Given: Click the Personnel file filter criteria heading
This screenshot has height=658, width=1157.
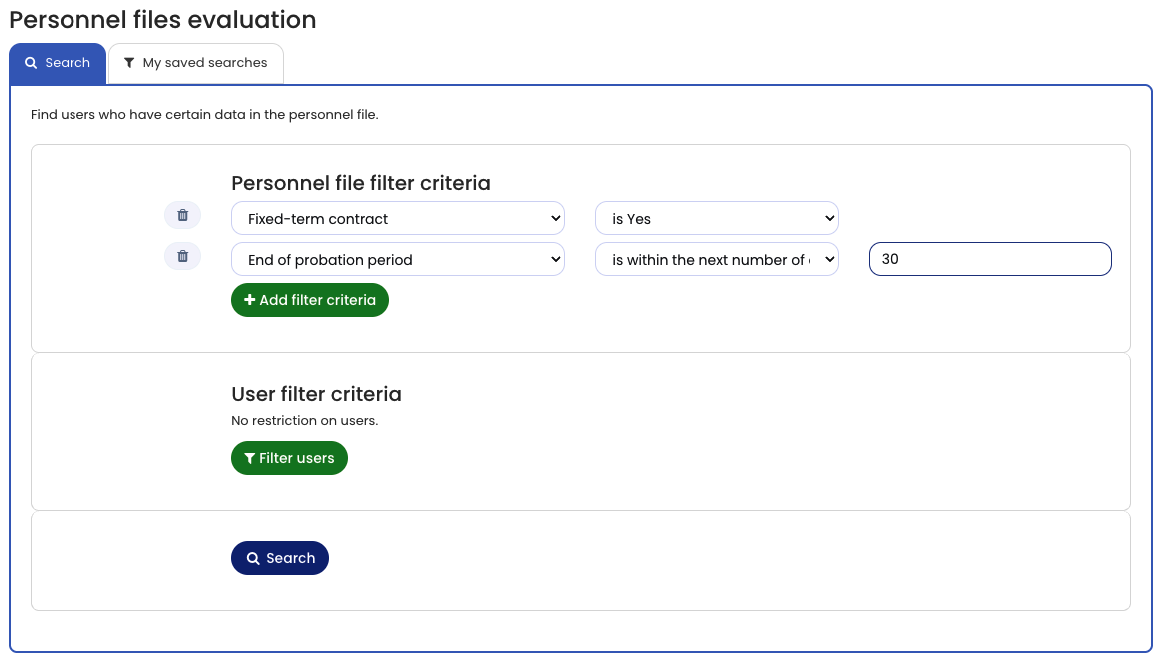Looking at the screenshot, I should [360, 183].
